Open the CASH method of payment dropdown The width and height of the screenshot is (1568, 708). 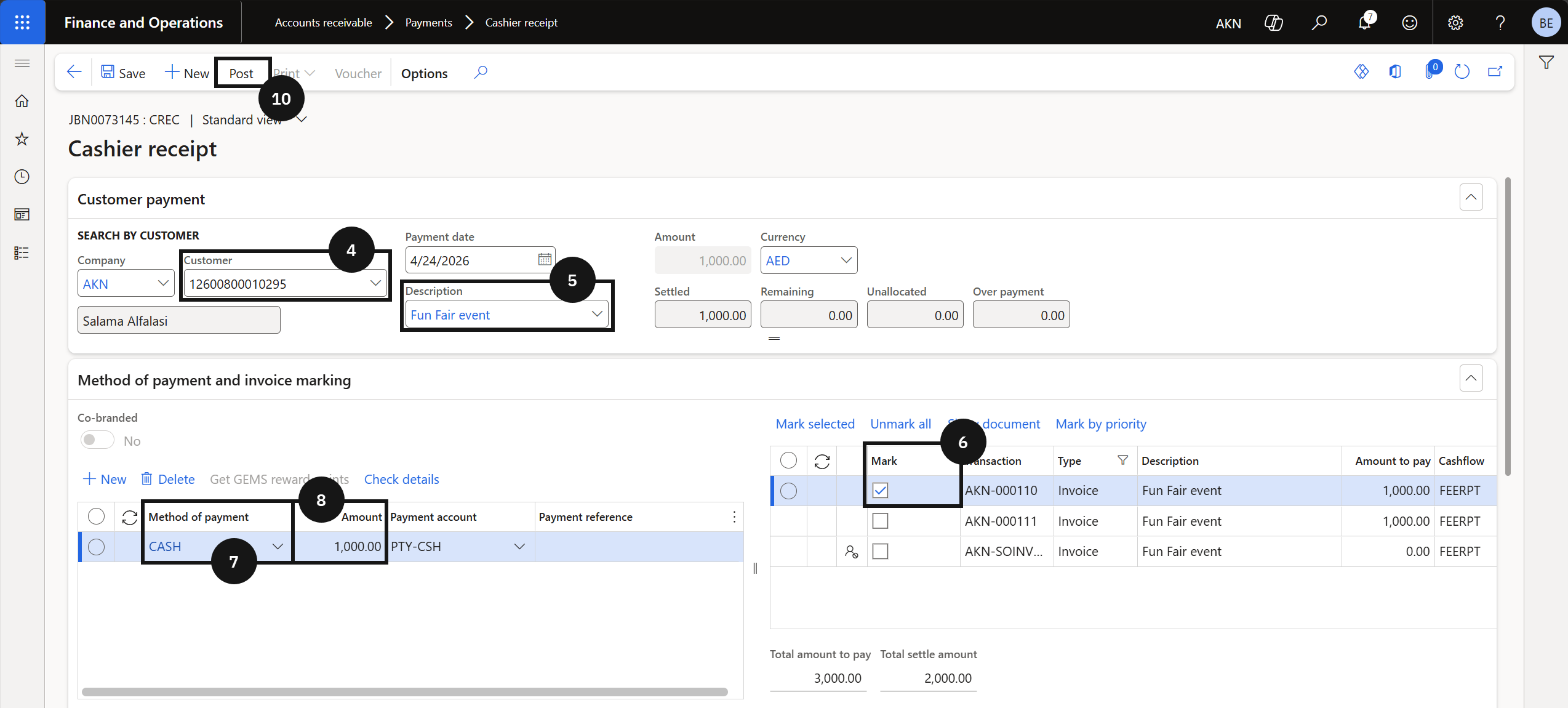tap(278, 547)
